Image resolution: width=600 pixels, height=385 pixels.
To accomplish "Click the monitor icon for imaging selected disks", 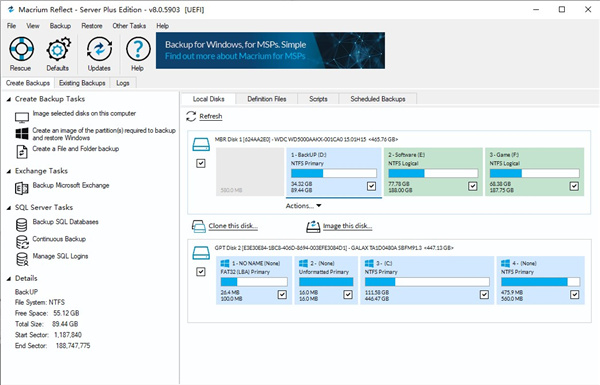I will pos(22,117).
